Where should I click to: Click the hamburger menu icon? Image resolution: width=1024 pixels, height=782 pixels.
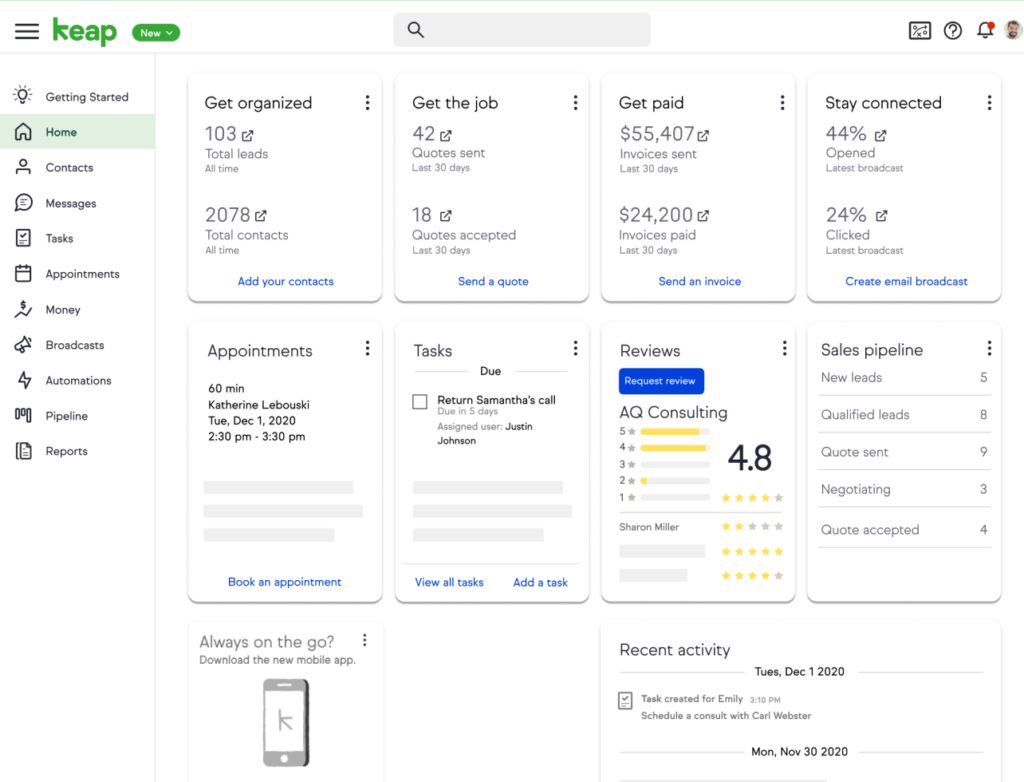point(26,30)
